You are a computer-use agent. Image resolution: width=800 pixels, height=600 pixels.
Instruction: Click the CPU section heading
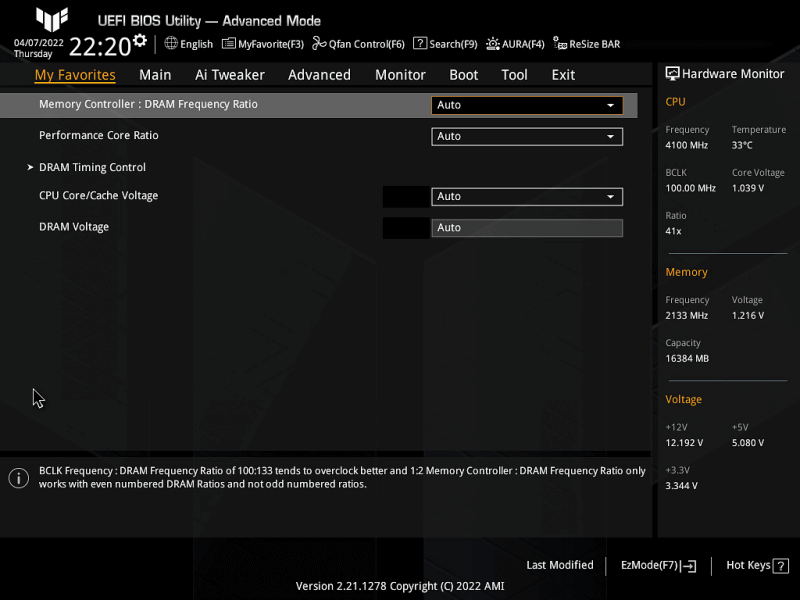(676, 102)
